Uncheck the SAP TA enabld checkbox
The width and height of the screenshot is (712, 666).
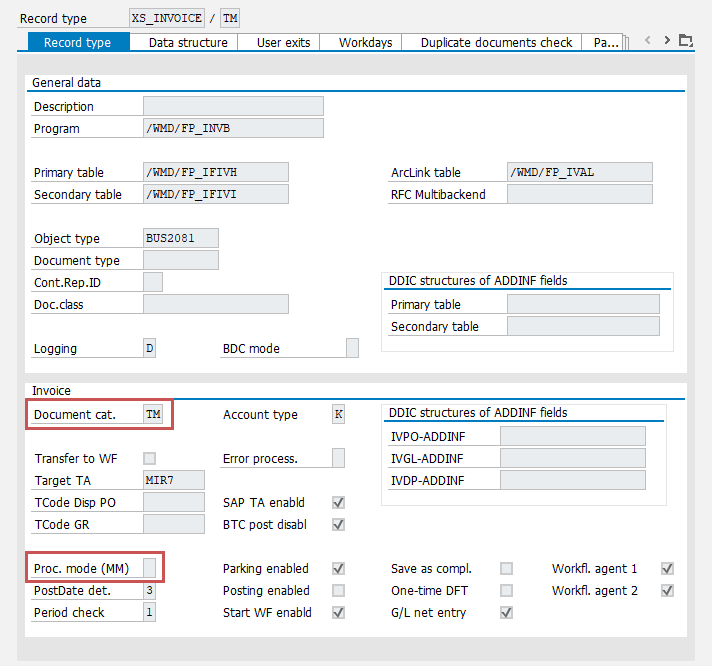(338, 503)
